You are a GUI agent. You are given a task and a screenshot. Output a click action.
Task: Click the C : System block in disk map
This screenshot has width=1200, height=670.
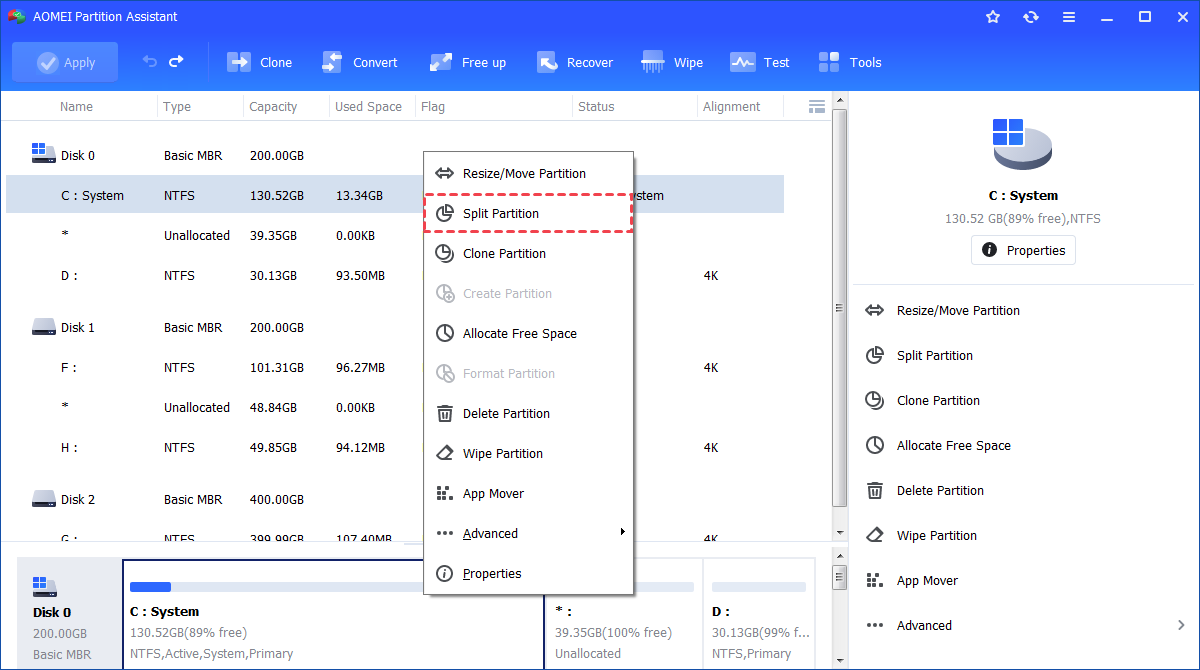(333, 614)
